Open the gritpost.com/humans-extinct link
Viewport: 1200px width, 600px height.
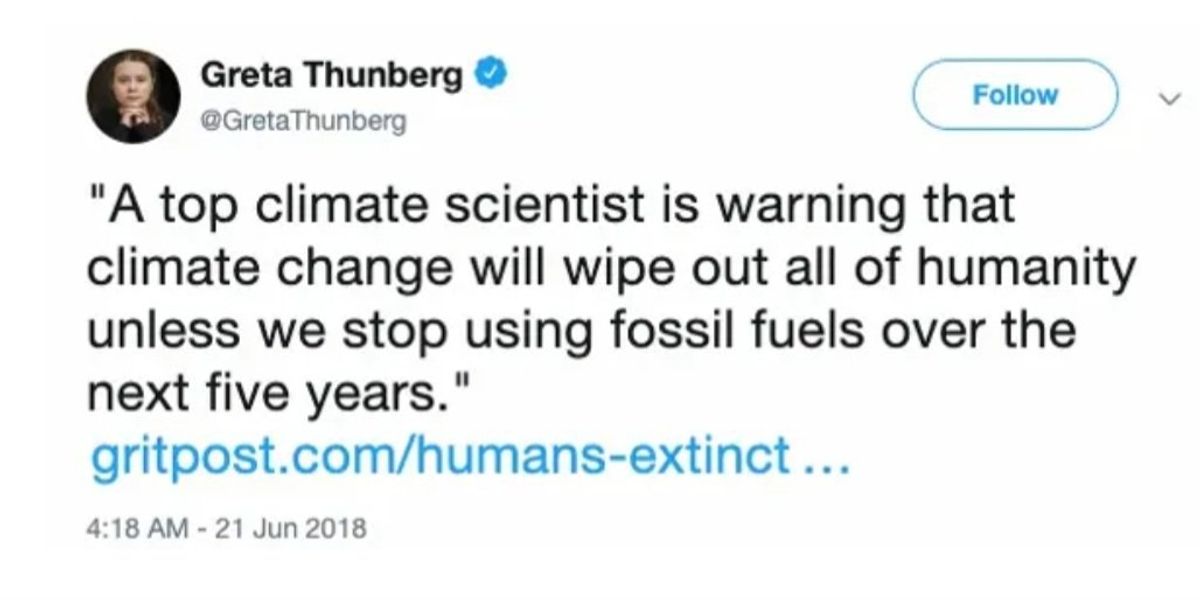click(469, 460)
